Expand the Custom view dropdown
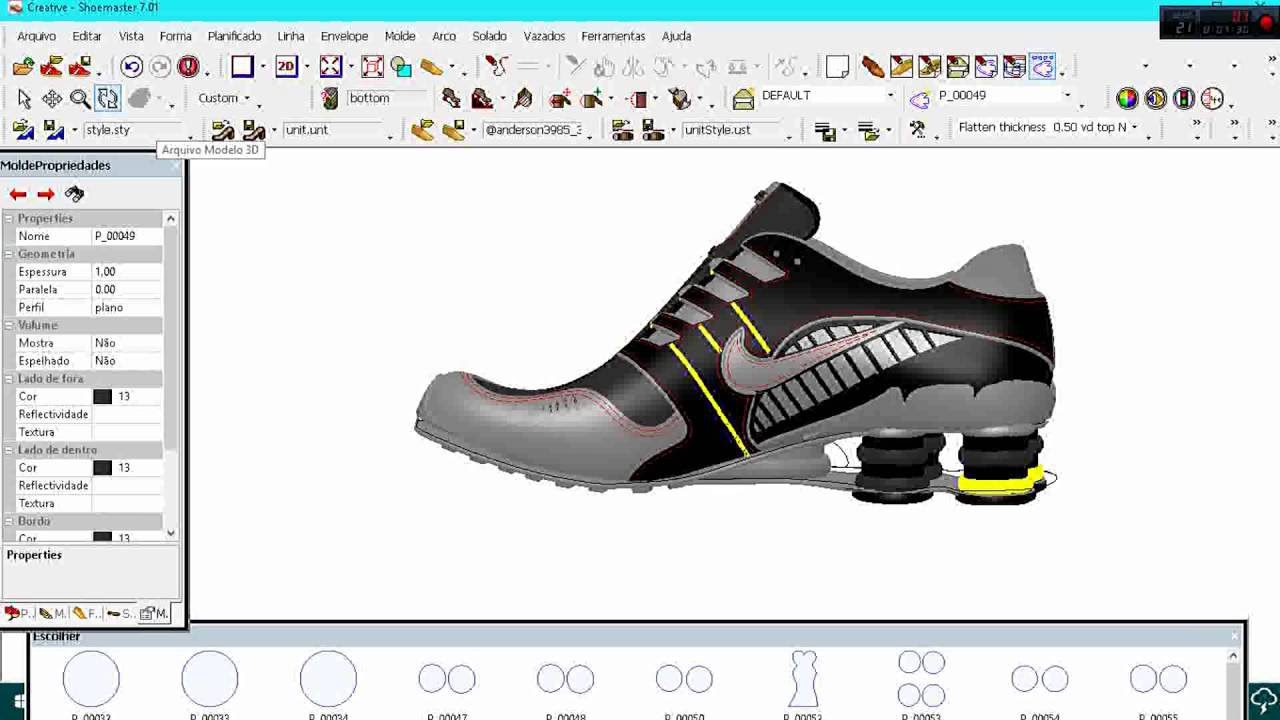The height and width of the screenshot is (720, 1280). click(247, 98)
